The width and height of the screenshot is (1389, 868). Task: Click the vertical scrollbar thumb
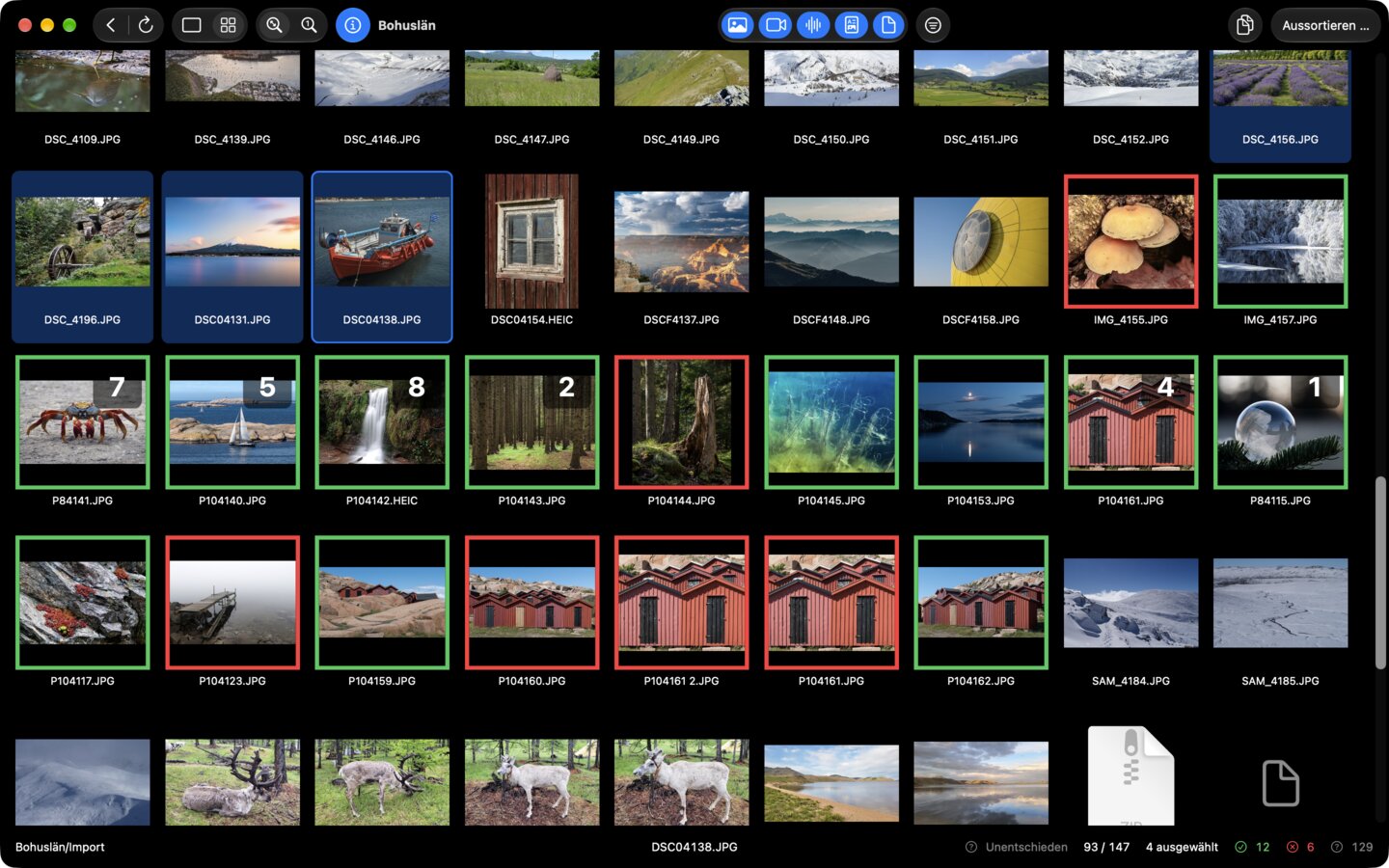1381,572
